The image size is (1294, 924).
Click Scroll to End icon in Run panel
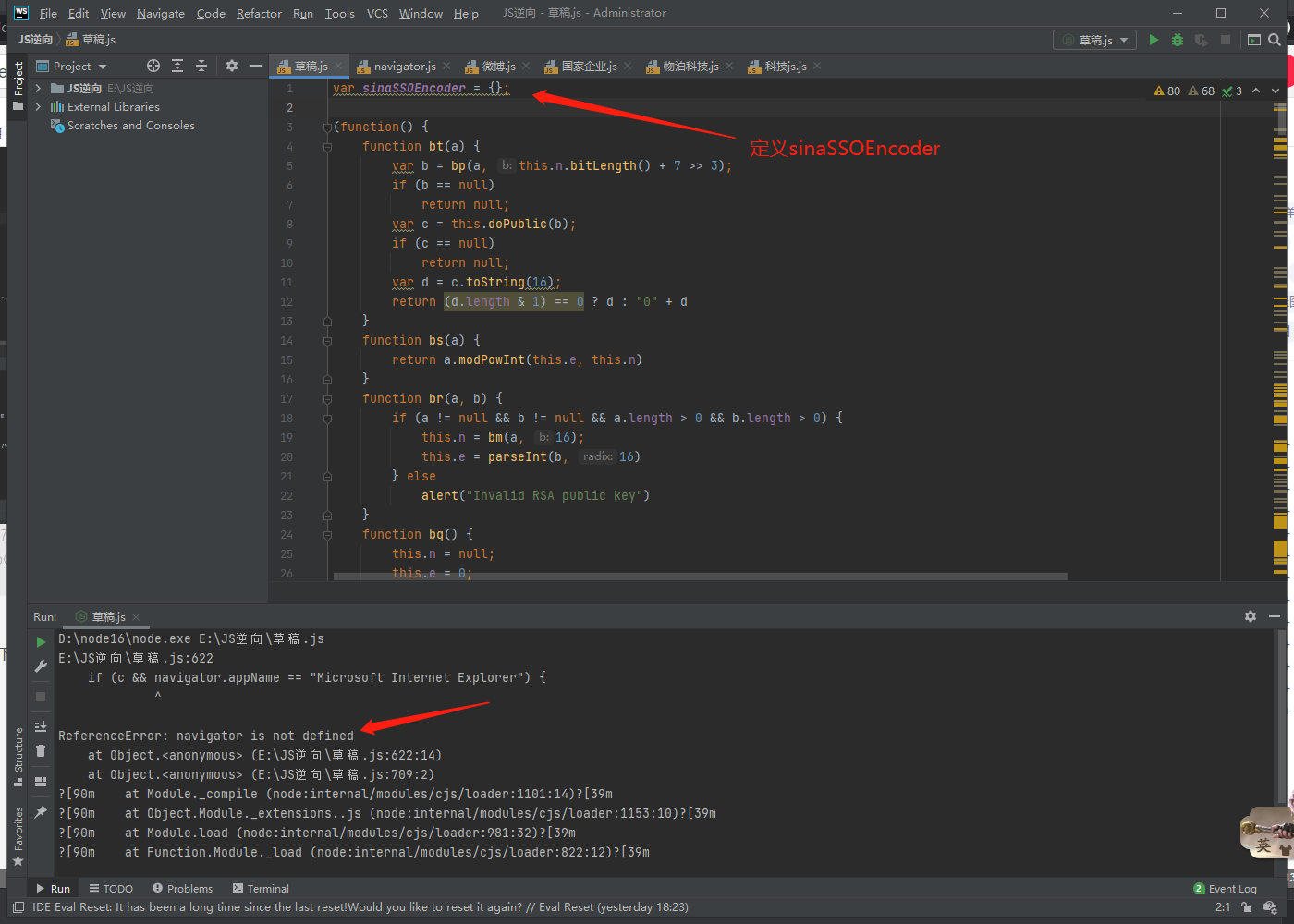(41, 726)
